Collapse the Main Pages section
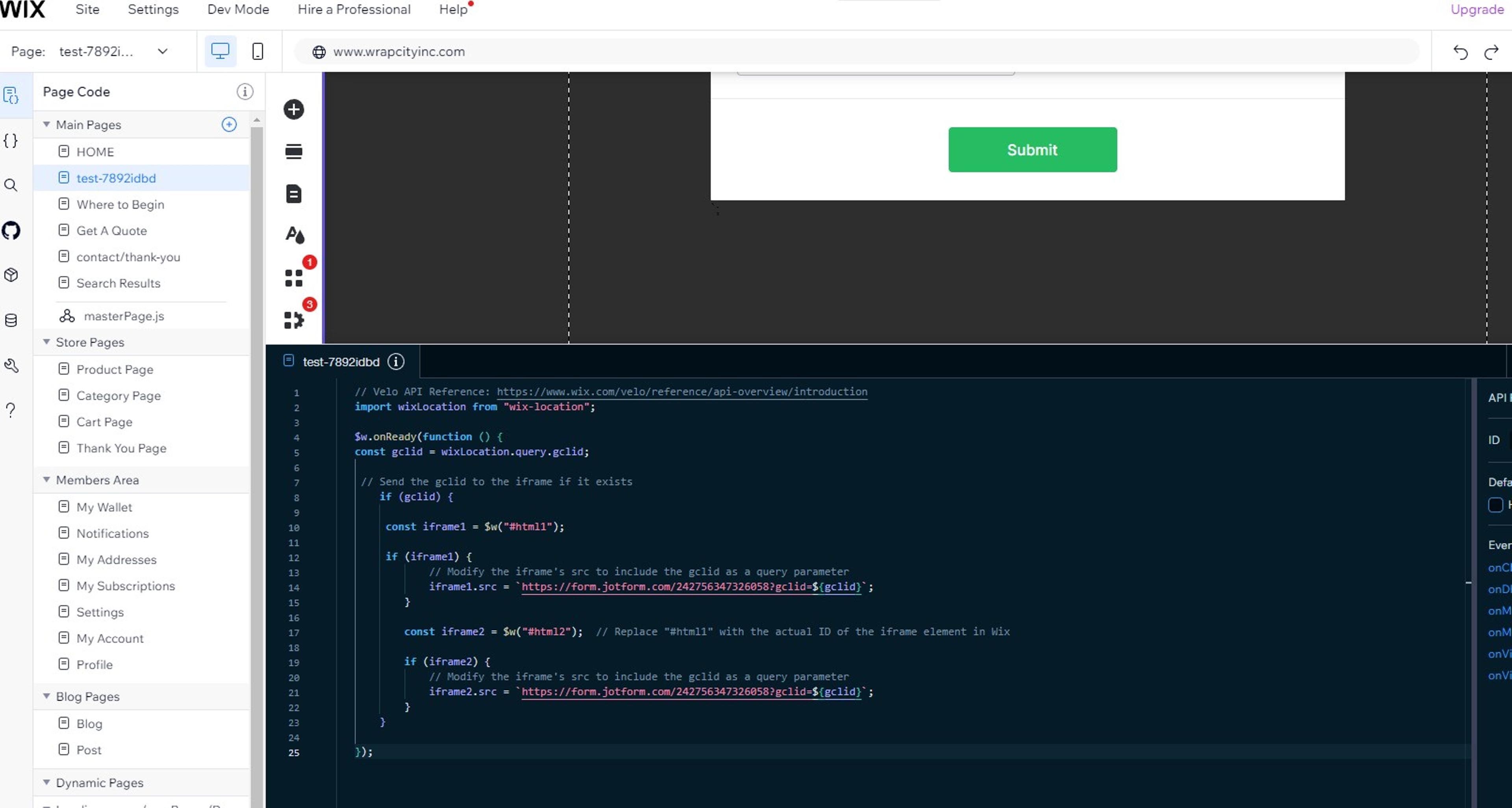The image size is (1512, 808). pos(46,124)
